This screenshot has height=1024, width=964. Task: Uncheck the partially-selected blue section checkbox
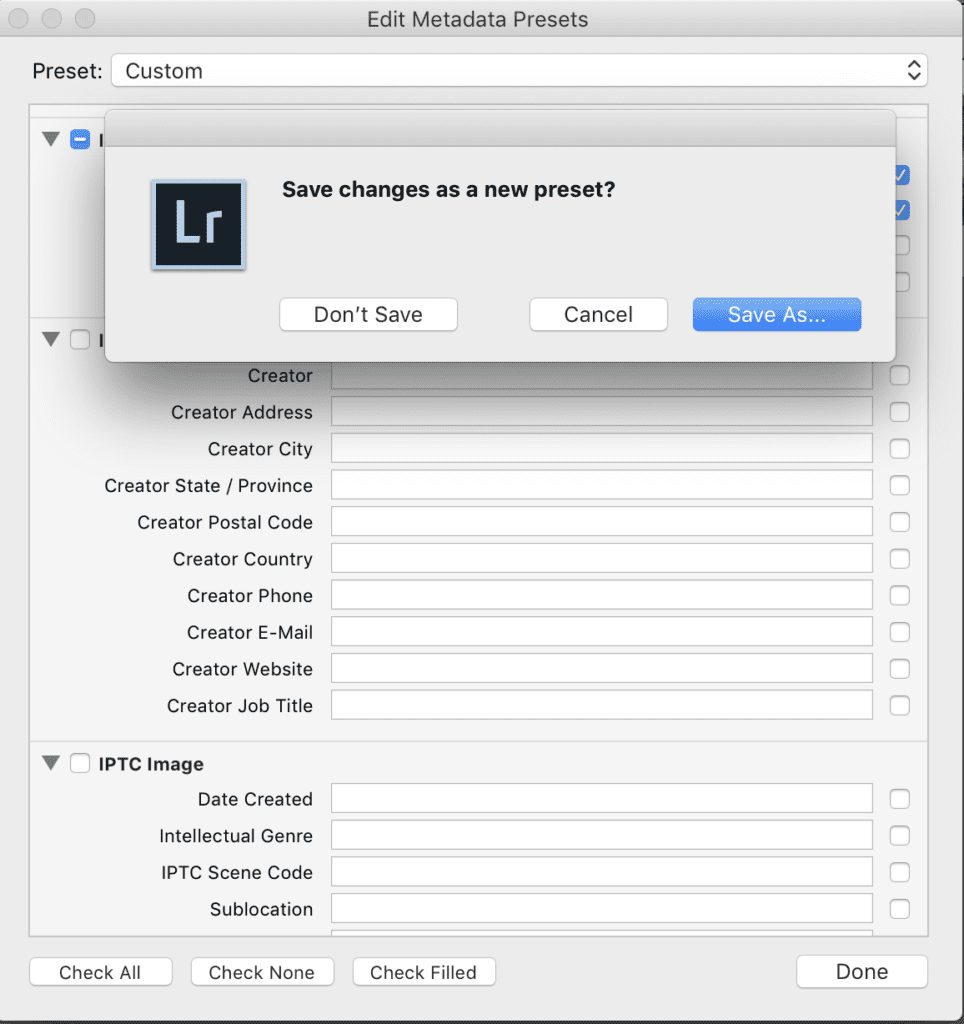(x=80, y=139)
